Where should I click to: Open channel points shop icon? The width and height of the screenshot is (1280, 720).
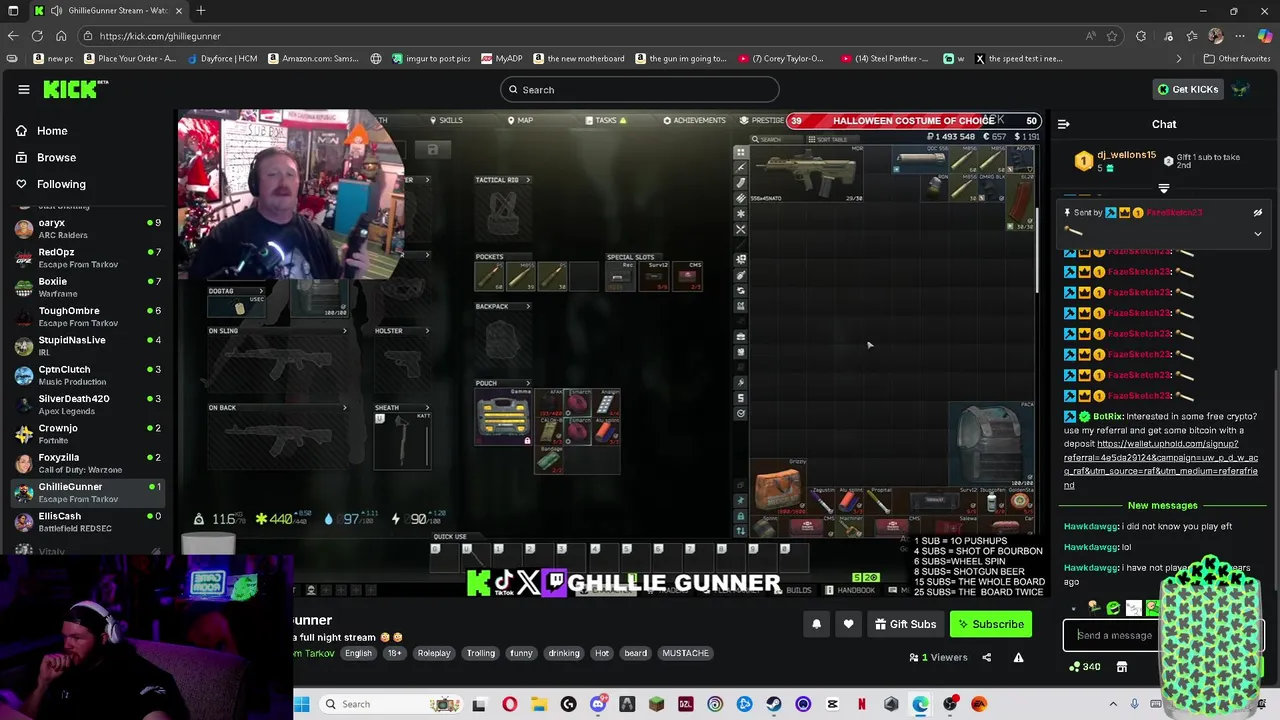click(x=1122, y=667)
